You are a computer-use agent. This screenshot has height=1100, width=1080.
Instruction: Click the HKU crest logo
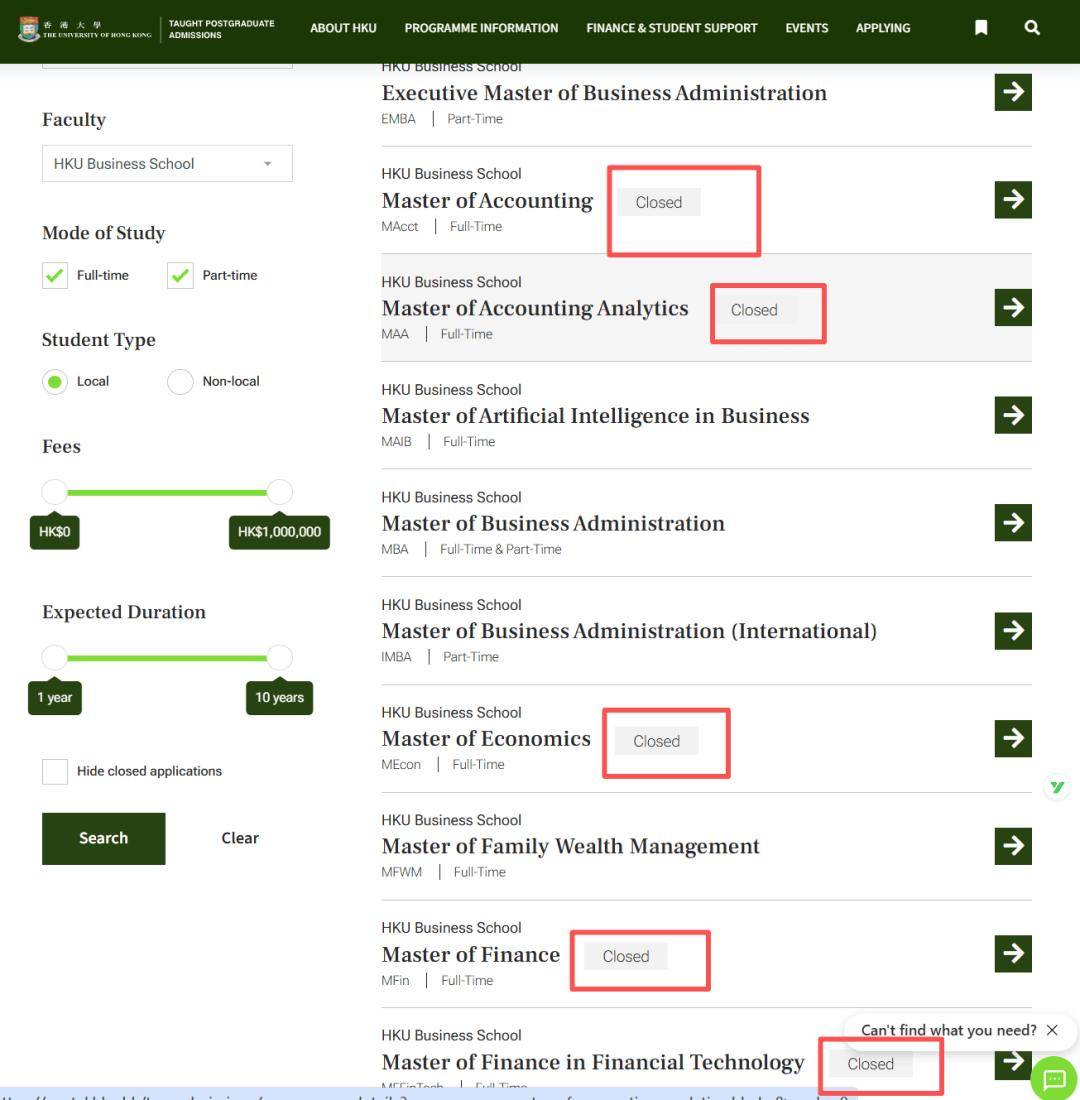pyautogui.click(x=29, y=29)
